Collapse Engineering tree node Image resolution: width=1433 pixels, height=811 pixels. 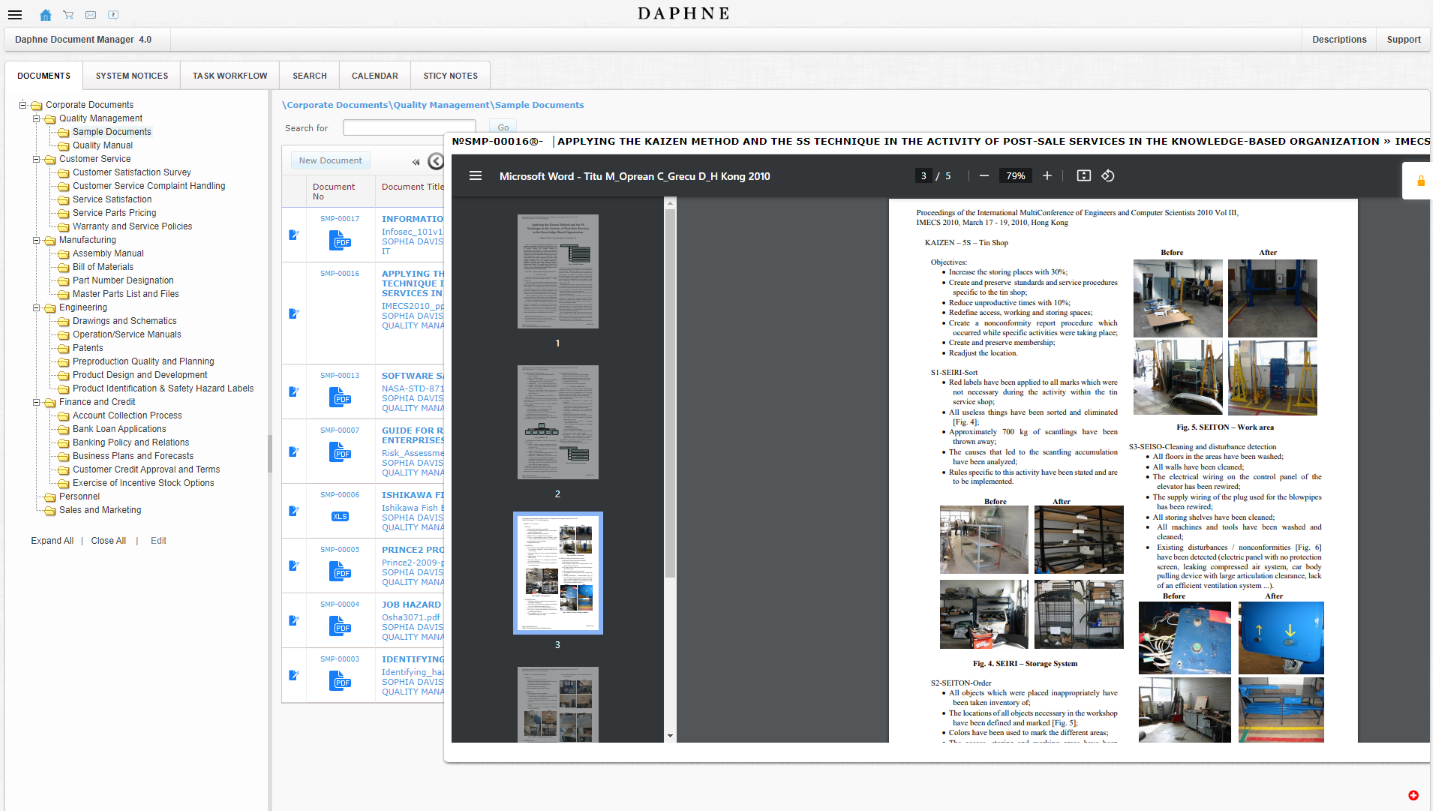[36, 307]
